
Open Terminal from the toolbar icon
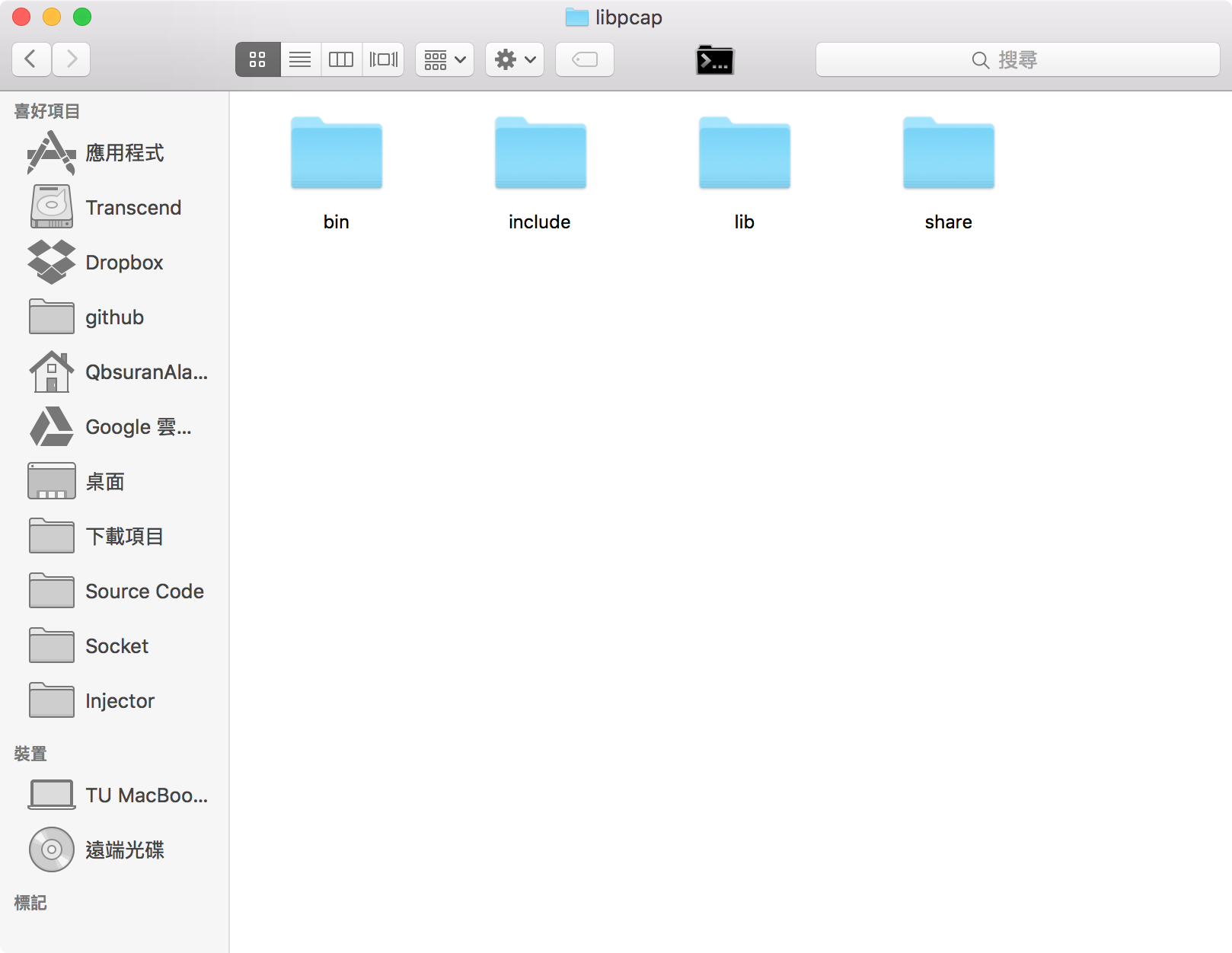714,59
